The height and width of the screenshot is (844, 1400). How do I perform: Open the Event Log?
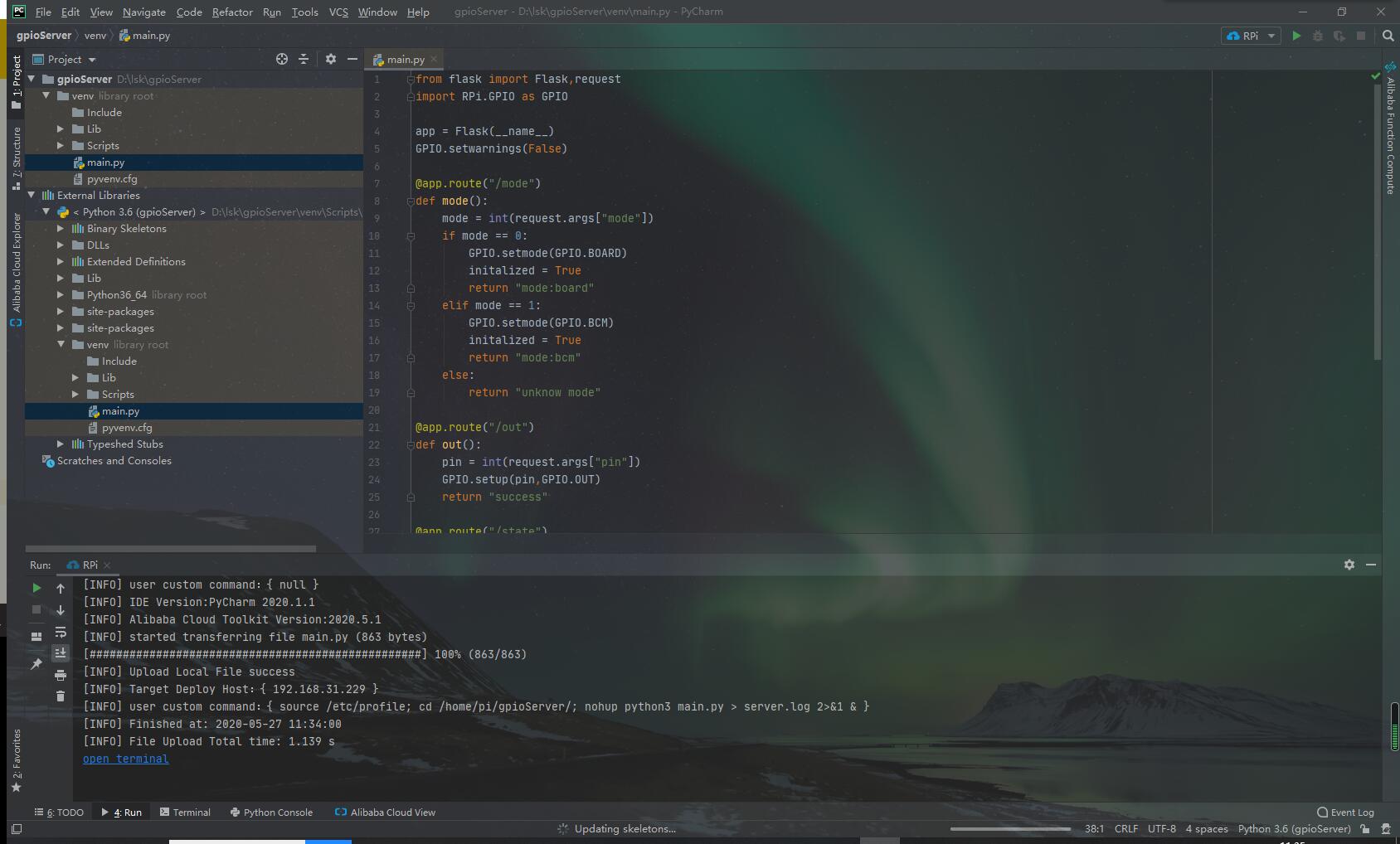[x=1345, y=812]
